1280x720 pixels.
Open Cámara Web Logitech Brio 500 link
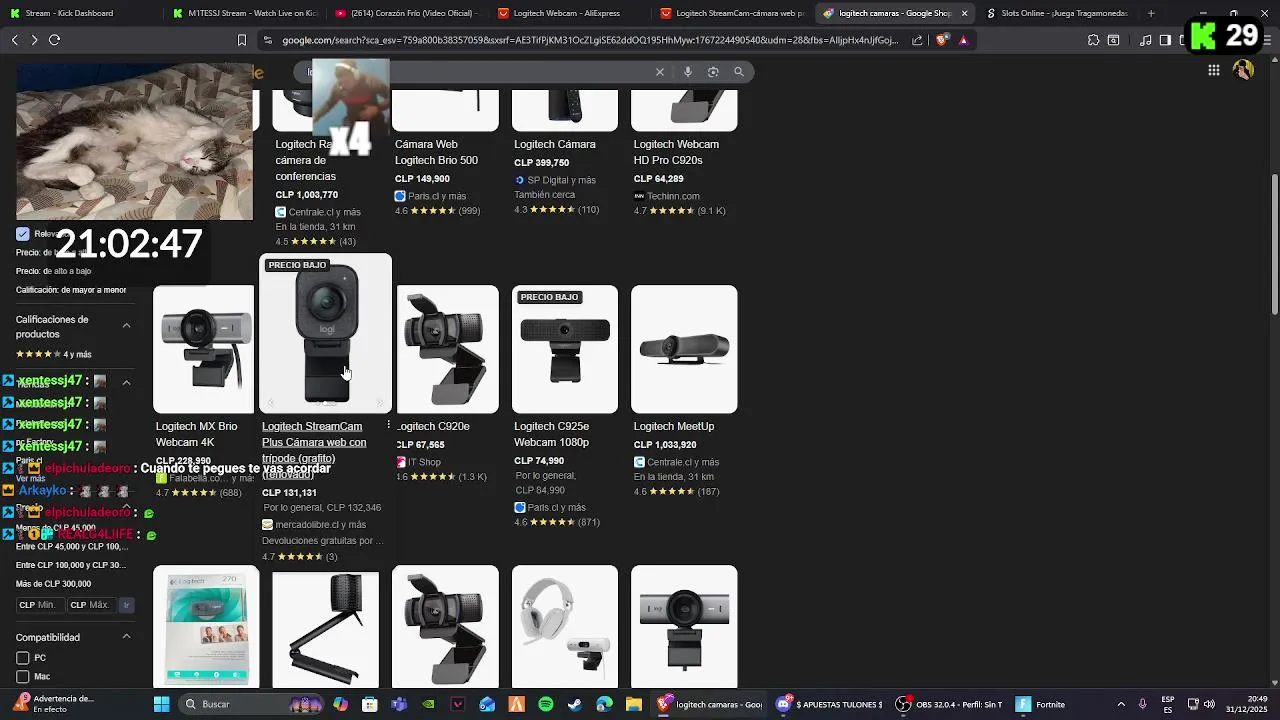436,152
